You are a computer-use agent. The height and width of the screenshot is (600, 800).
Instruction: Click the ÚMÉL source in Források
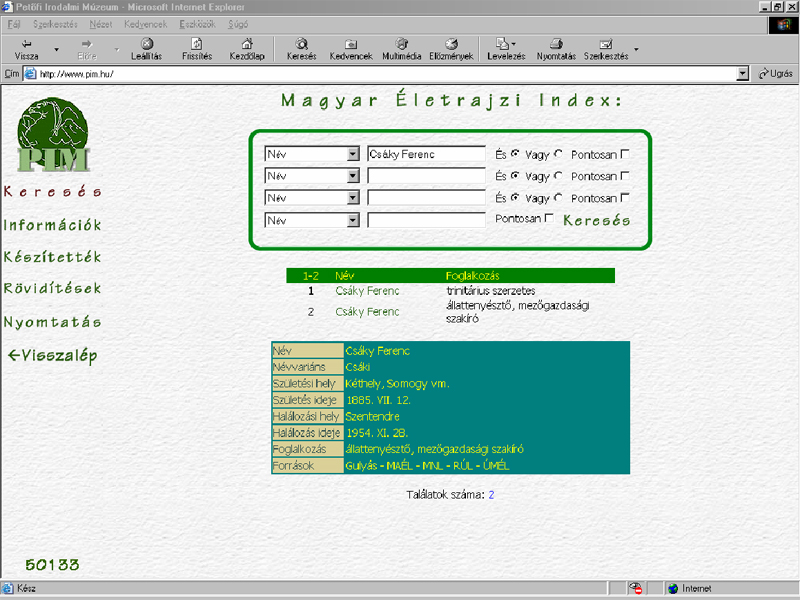[496, 465]
